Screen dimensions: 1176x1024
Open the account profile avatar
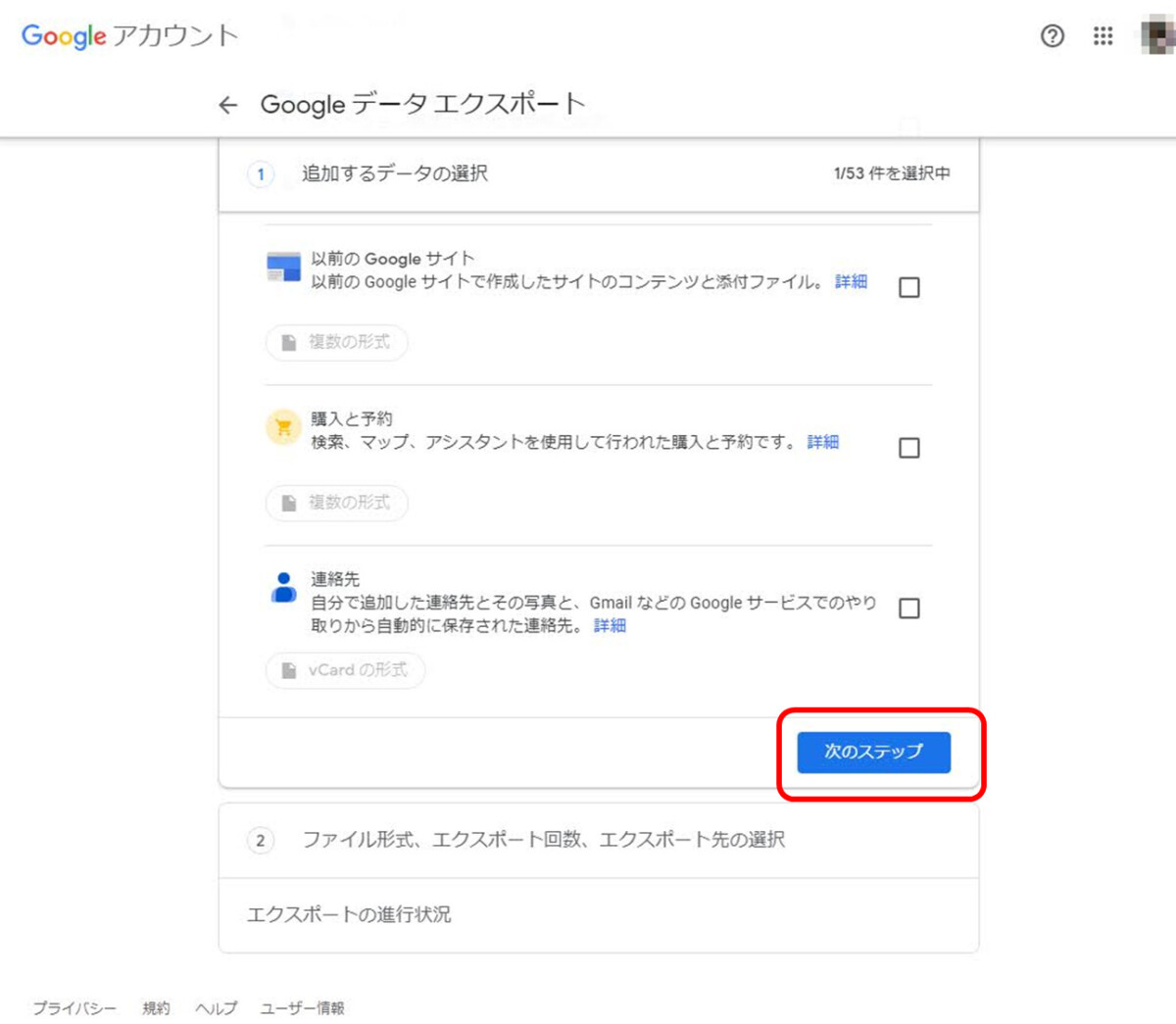click(x=1157, y=36)
